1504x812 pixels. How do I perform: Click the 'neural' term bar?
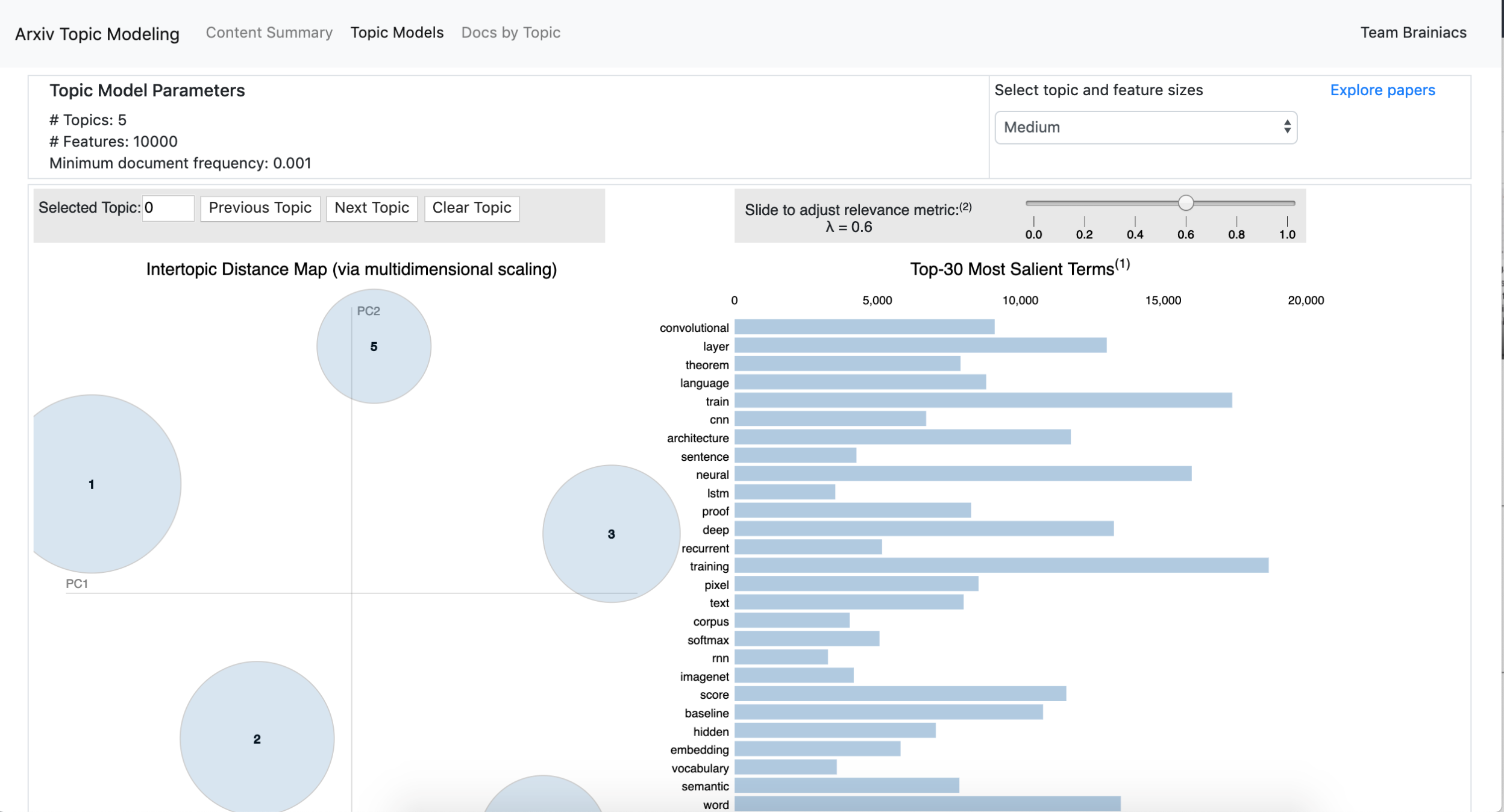coord(962,474)
